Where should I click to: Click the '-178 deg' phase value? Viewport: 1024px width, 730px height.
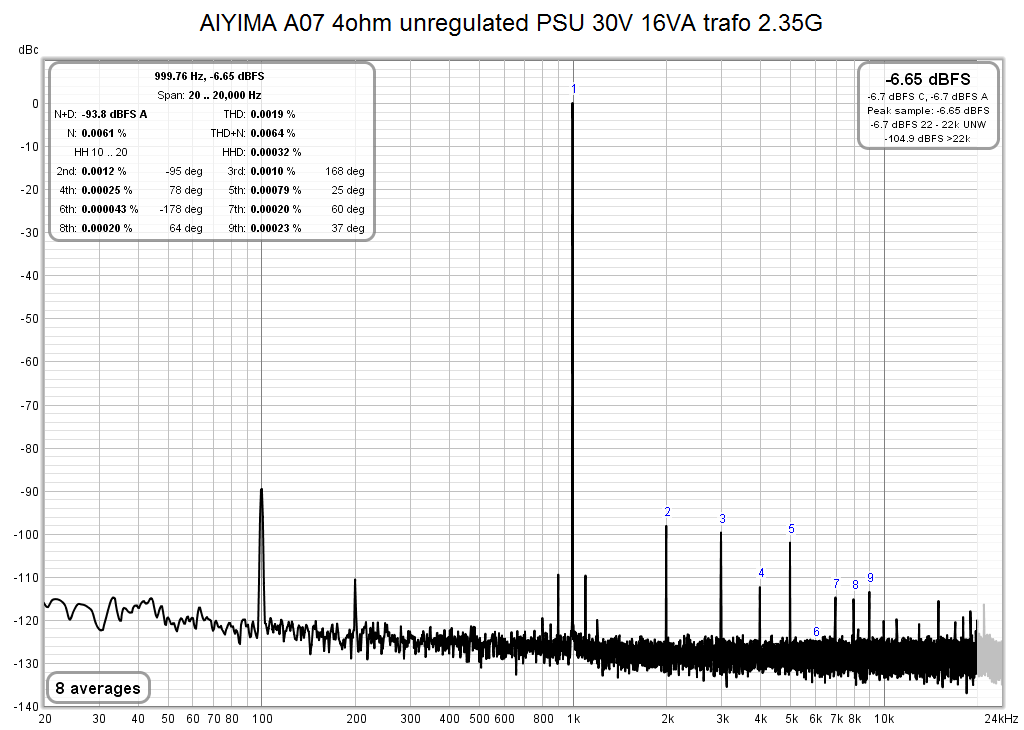point(181,209)
